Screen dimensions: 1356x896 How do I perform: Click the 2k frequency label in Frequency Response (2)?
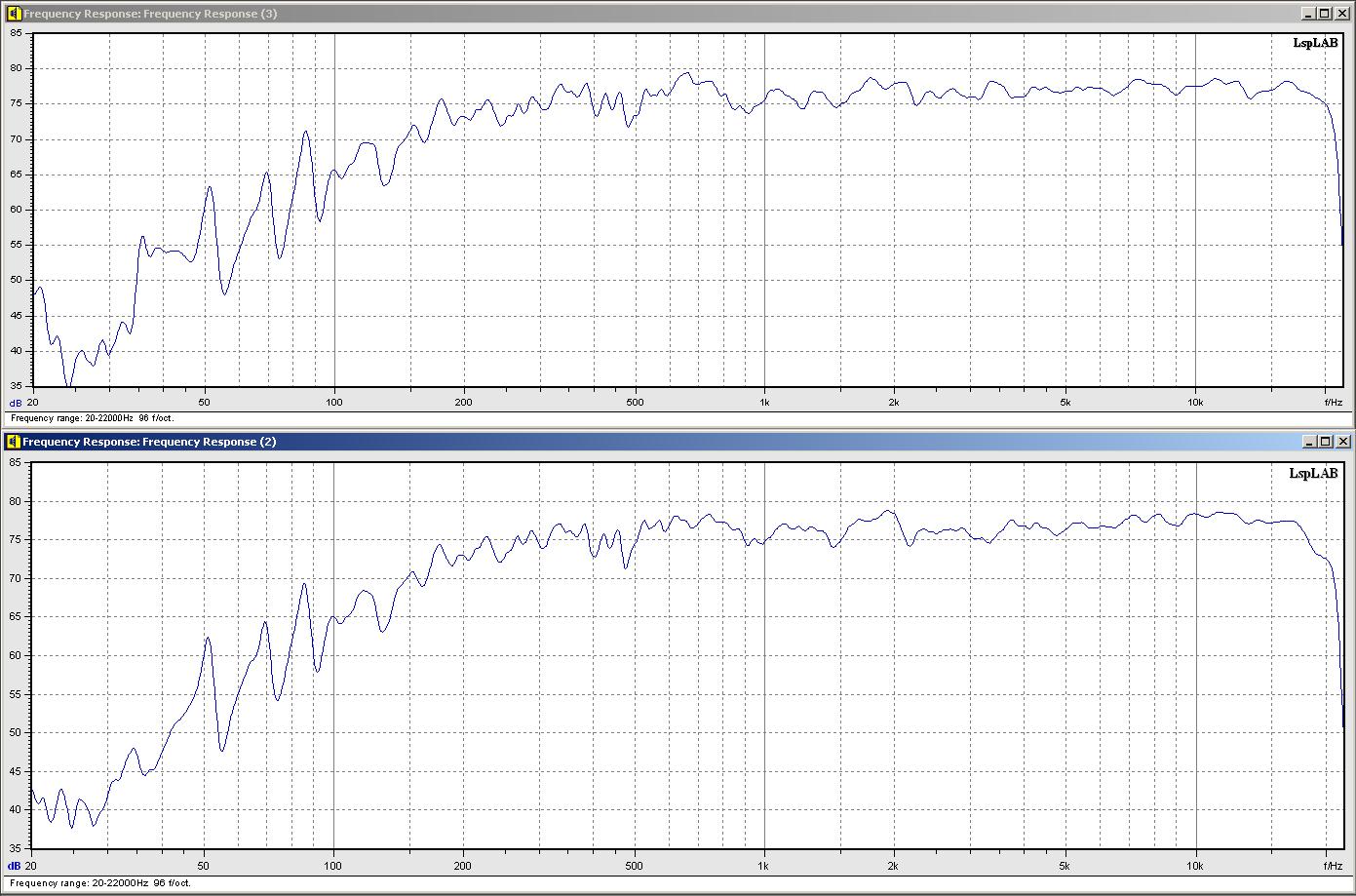894,865
